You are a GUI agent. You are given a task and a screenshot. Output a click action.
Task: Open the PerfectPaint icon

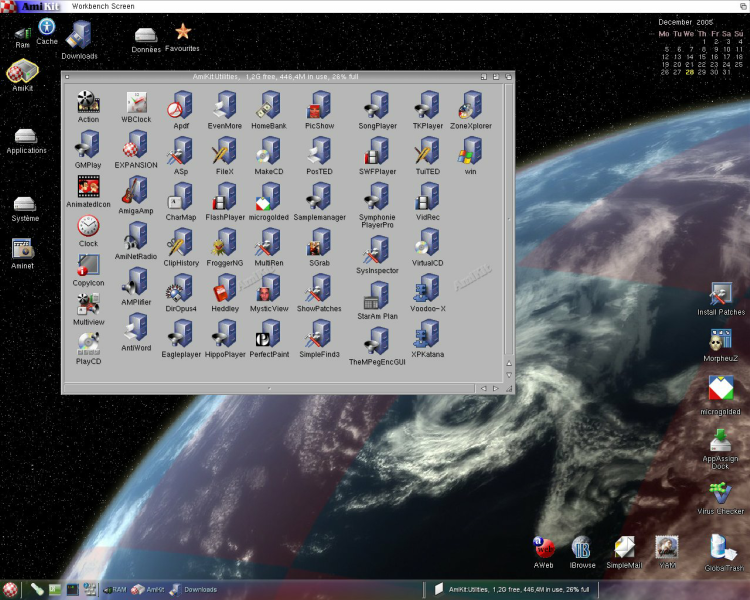269,333
